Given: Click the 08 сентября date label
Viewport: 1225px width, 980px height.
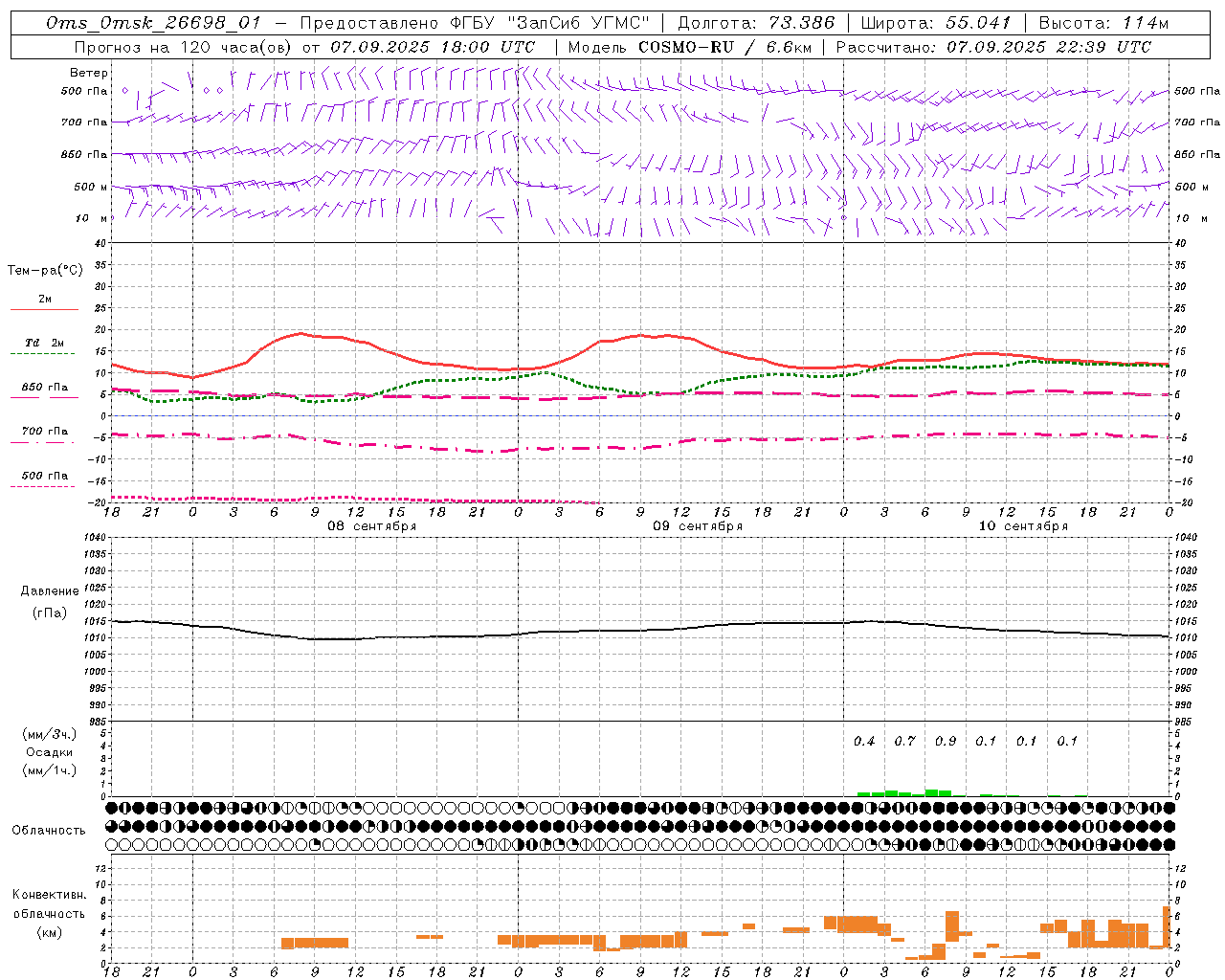Looking at the screenshot, I should [372, 526].
